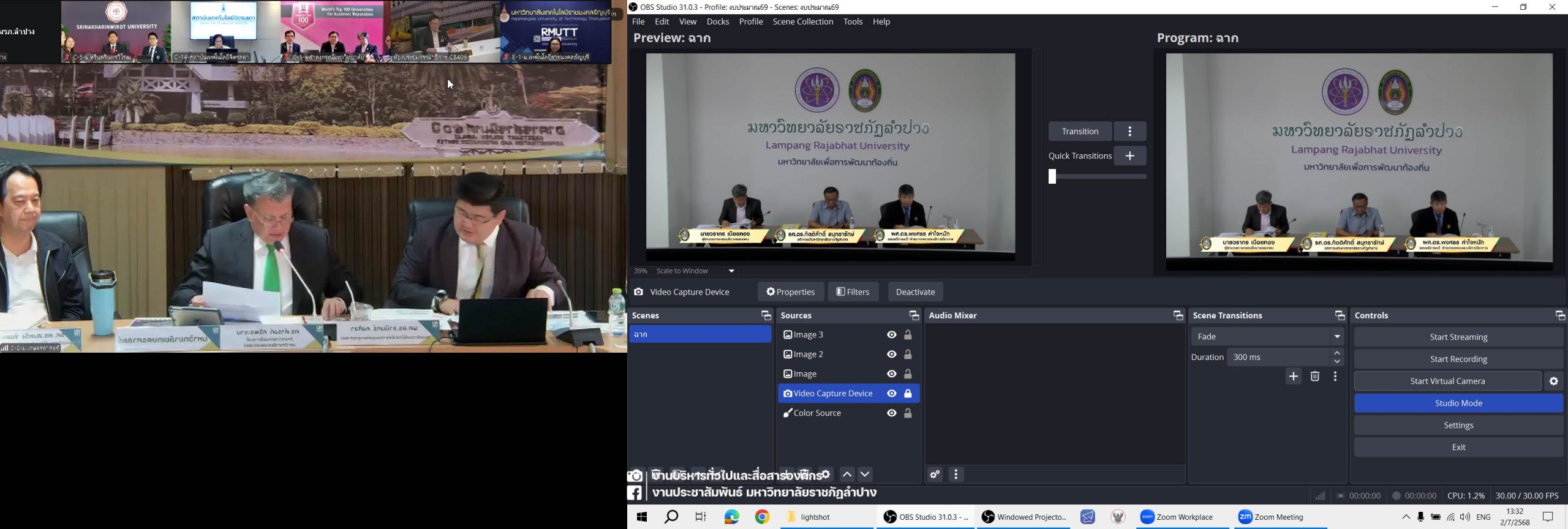Open the Transition options three-dot menu

(1130, 131)
